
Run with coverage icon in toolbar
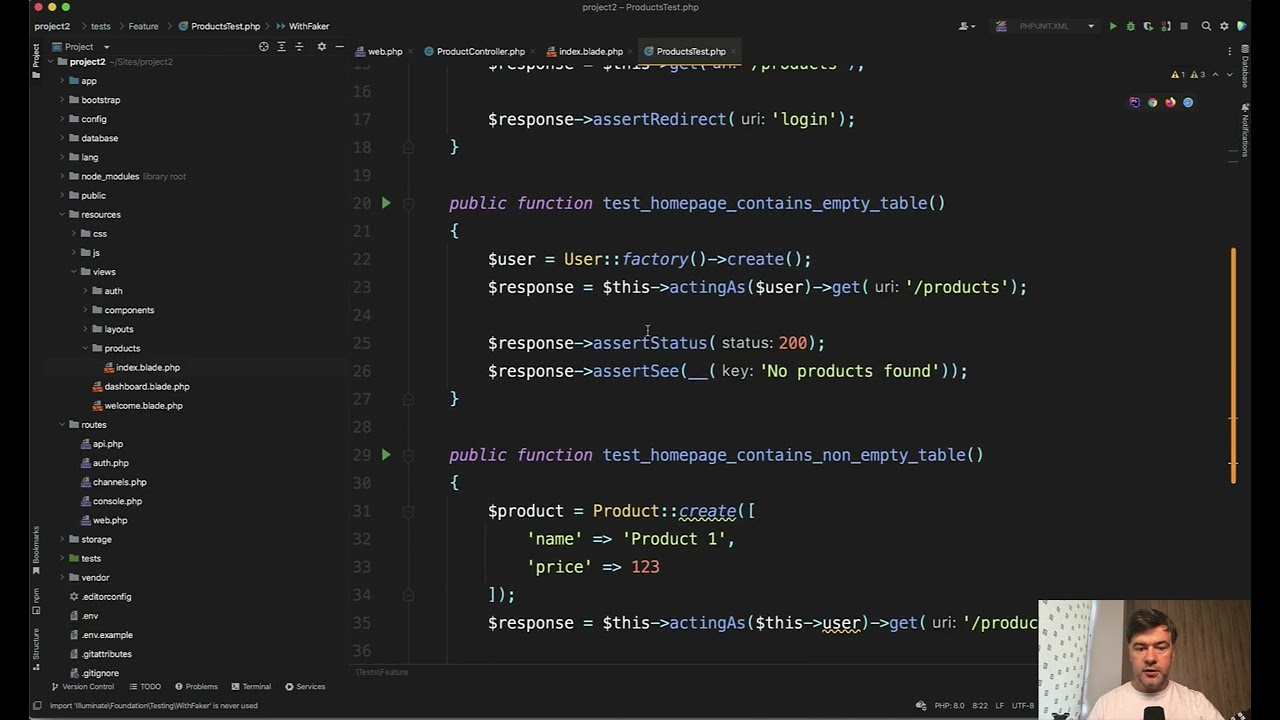[x=1148, y=26]
